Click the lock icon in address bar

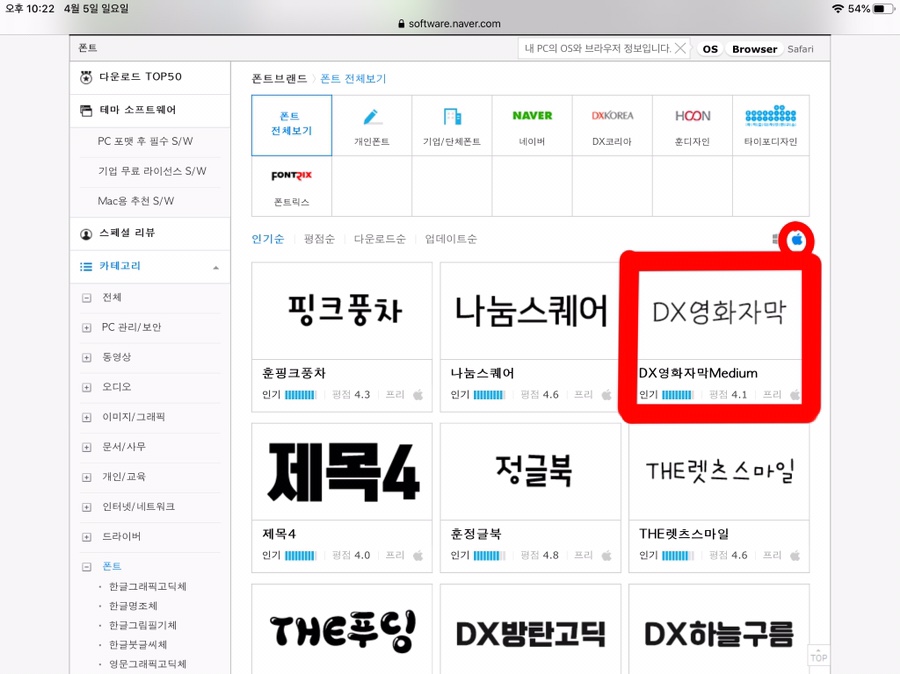[401, 24]
